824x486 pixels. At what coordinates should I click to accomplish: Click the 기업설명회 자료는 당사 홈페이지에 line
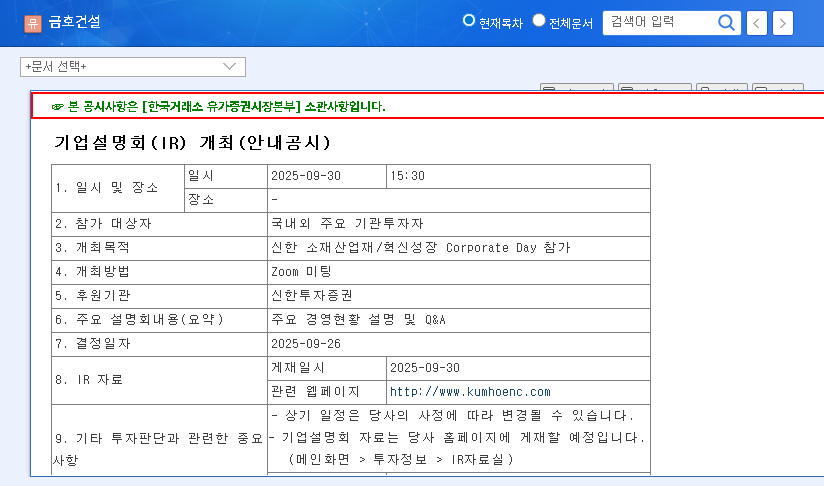coord(456,438)
